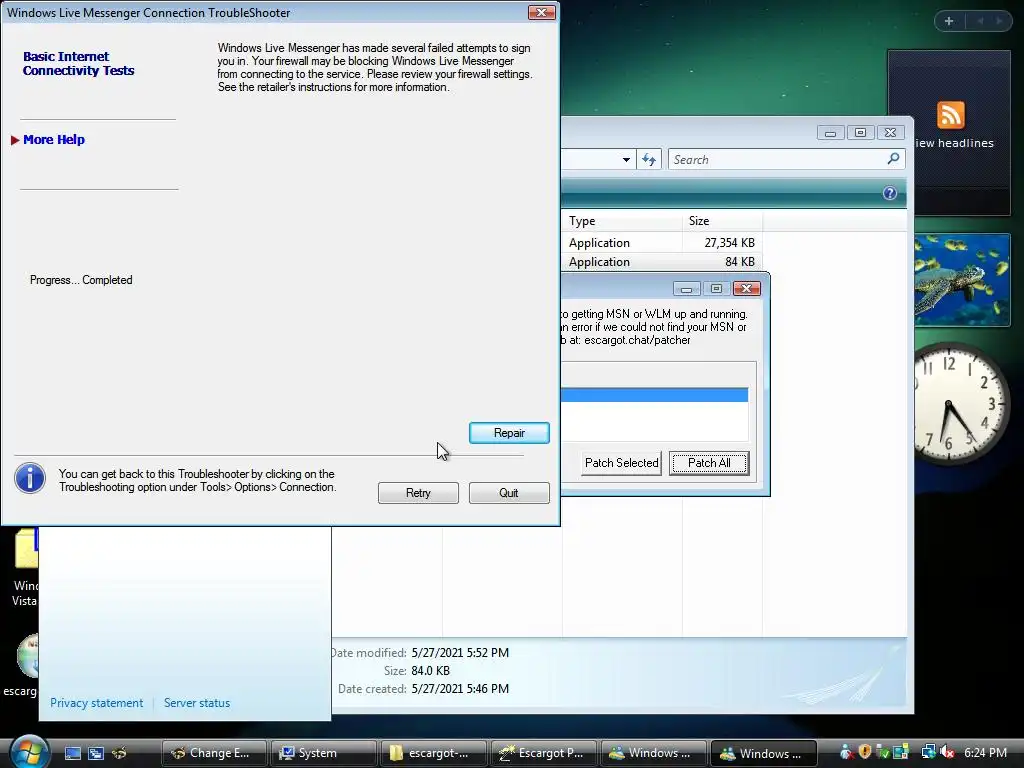Open Explorer help via the question mark icon

coord(889,193)
